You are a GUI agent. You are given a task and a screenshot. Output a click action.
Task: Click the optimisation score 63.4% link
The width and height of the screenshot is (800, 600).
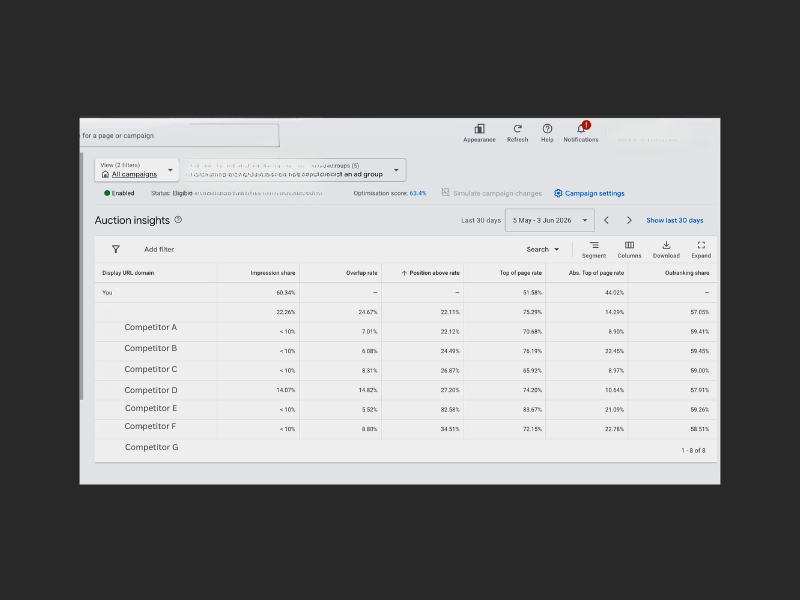pyautogui.click(x=417, y=193)
